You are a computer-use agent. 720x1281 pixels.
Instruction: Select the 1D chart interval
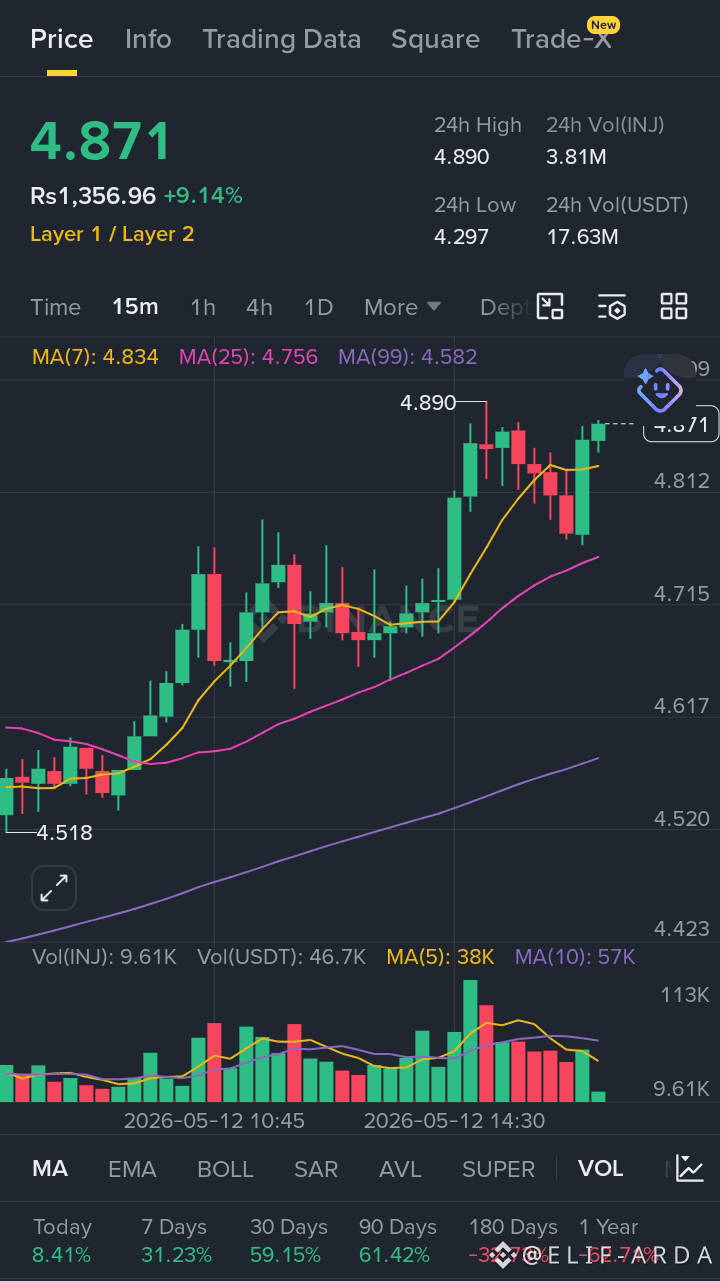point(318,307)
